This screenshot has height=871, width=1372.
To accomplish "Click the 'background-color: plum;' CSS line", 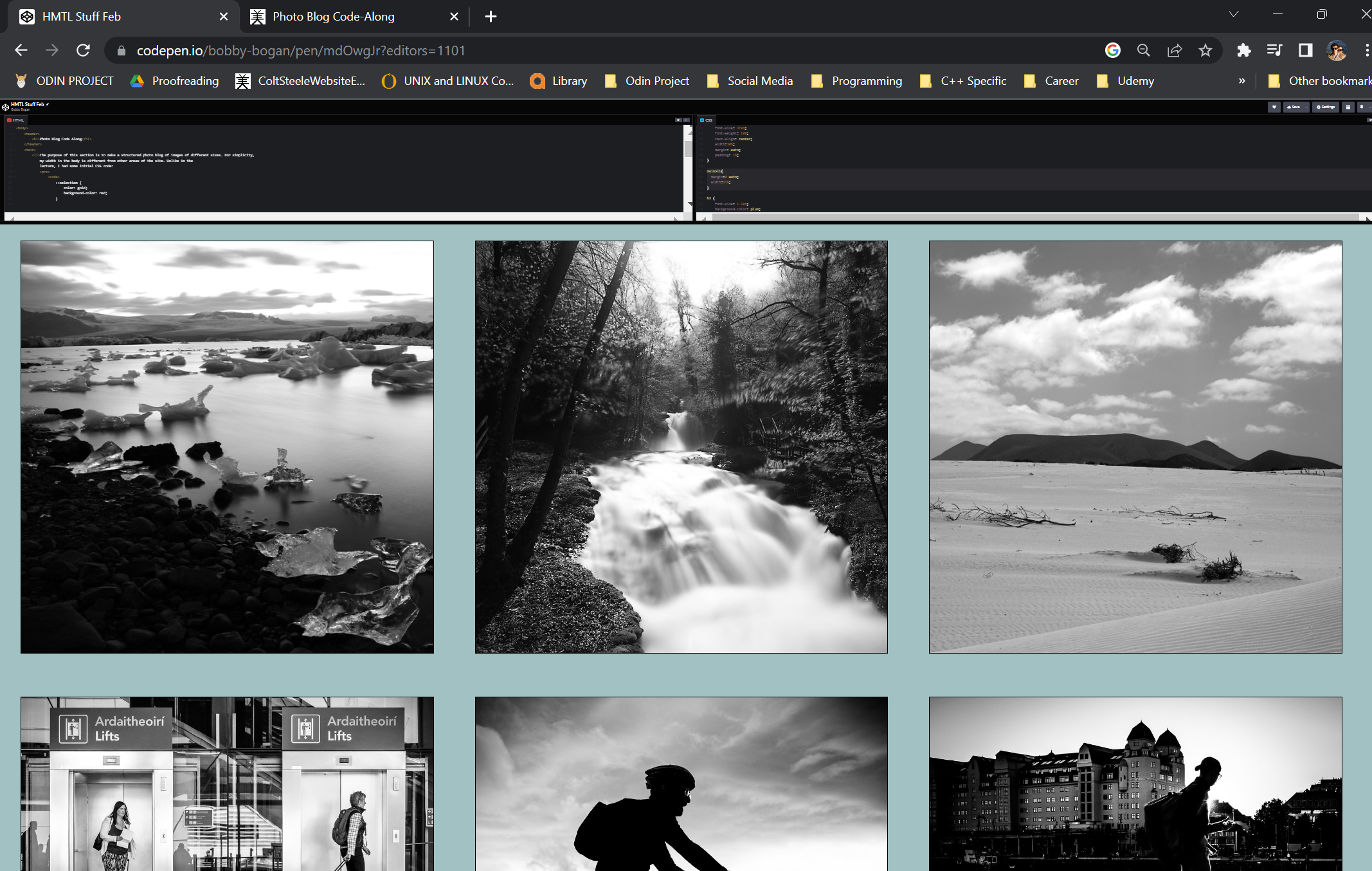I will pyautogui.click(x=737, y=209).
